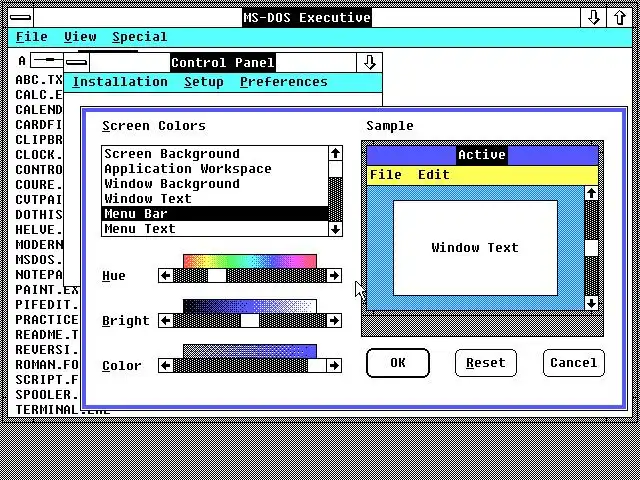
Task: Click the Screen Colors list up arrow
Action: [x=336, y=153]
